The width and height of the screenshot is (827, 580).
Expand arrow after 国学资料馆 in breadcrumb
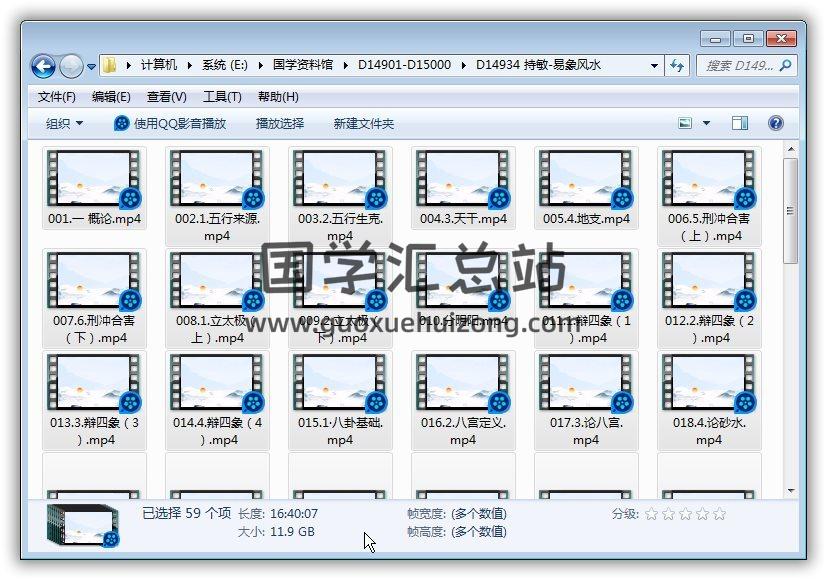(345, 65)
